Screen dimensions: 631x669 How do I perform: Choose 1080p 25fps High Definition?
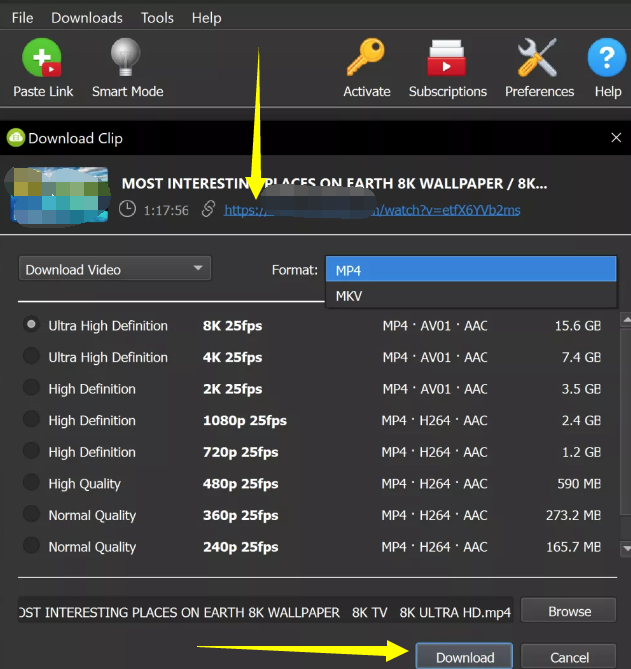(32, 420)
